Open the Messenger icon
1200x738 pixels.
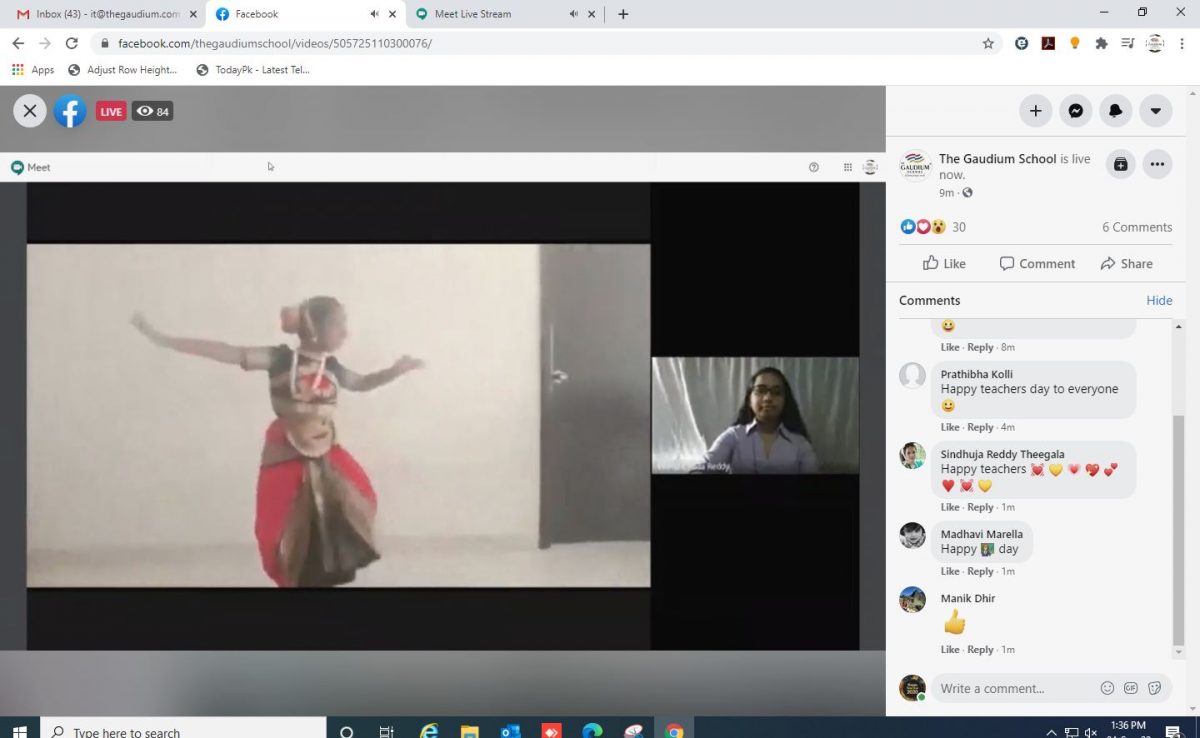(1075, 111)
